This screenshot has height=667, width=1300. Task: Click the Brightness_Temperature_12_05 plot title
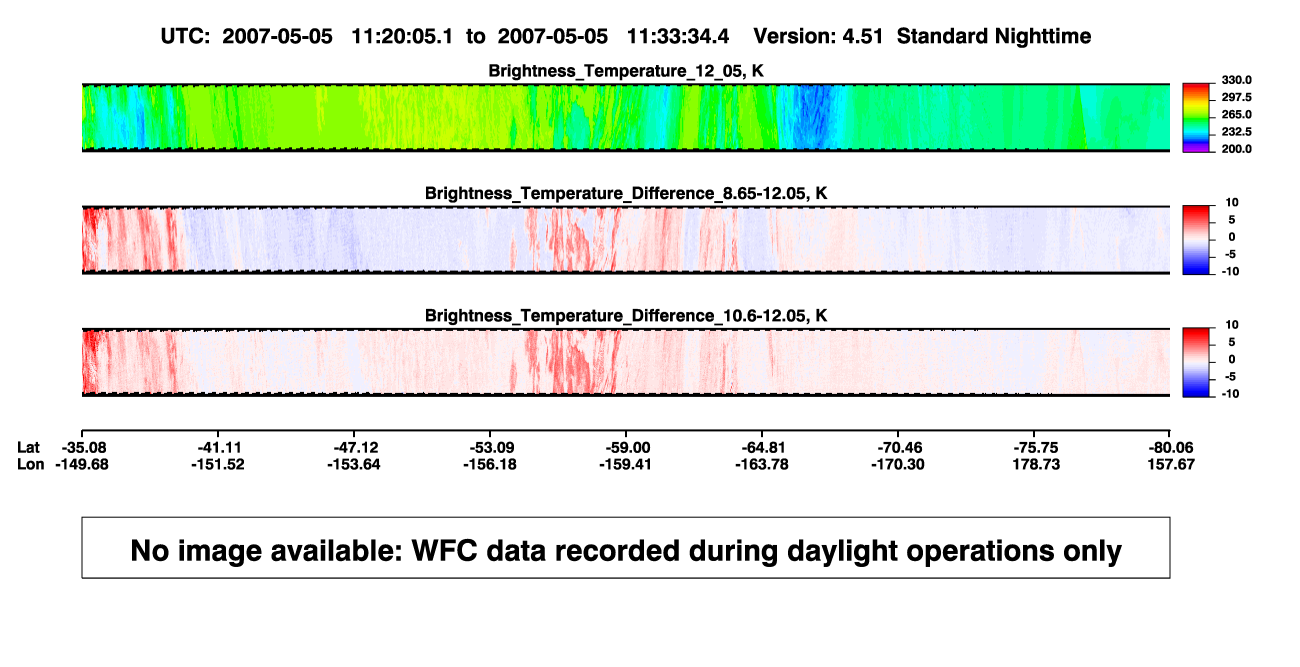coord(626,71)
